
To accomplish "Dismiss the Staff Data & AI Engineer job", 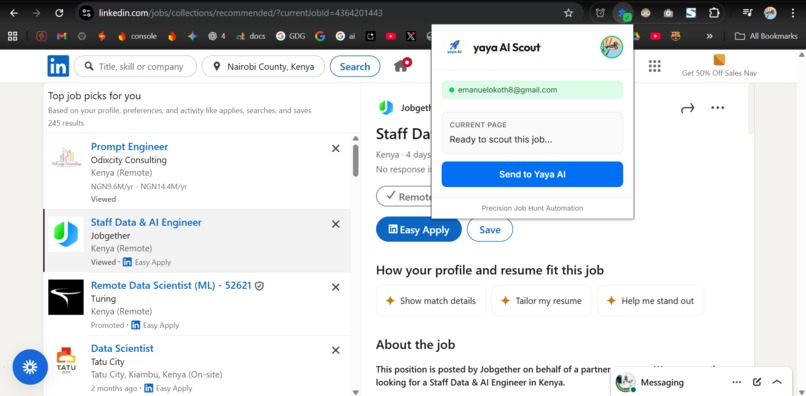I will 336,224.
